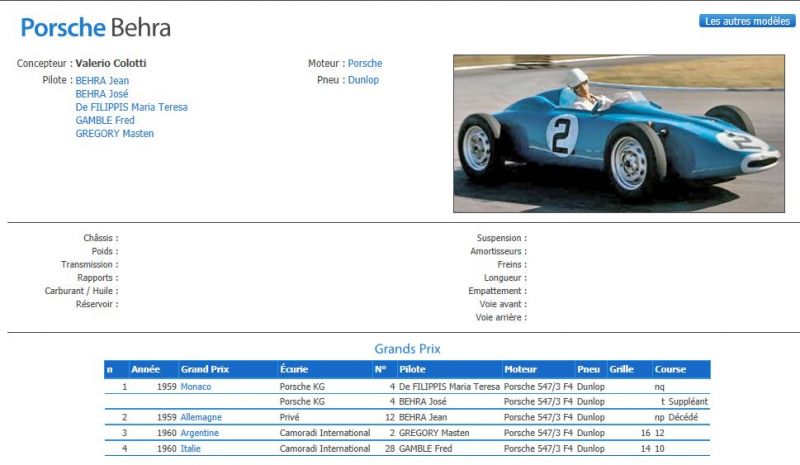Click the 'Porsche Behra' page title

point(95,28)
